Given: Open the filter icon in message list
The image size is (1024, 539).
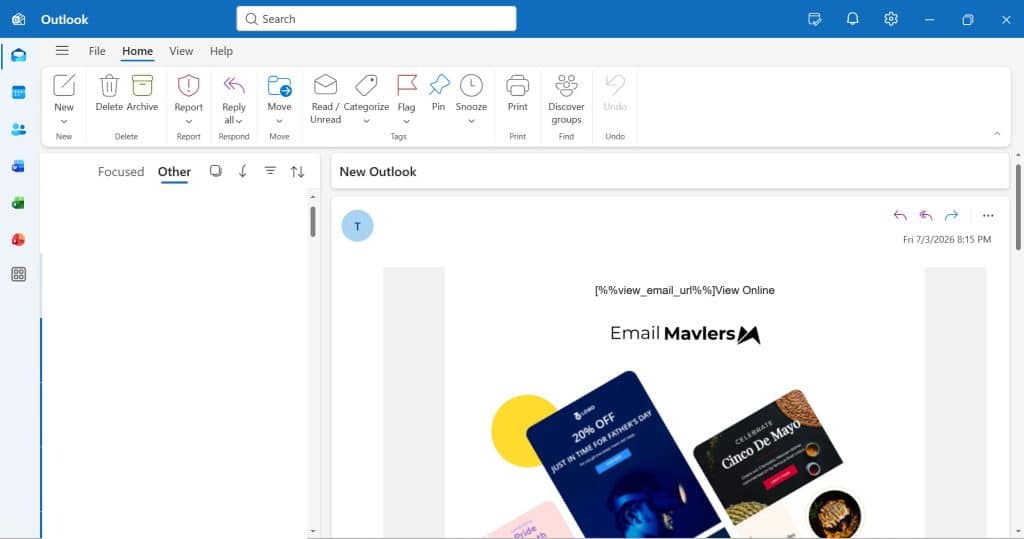Looking at the screenshot, I should [270, 171].
